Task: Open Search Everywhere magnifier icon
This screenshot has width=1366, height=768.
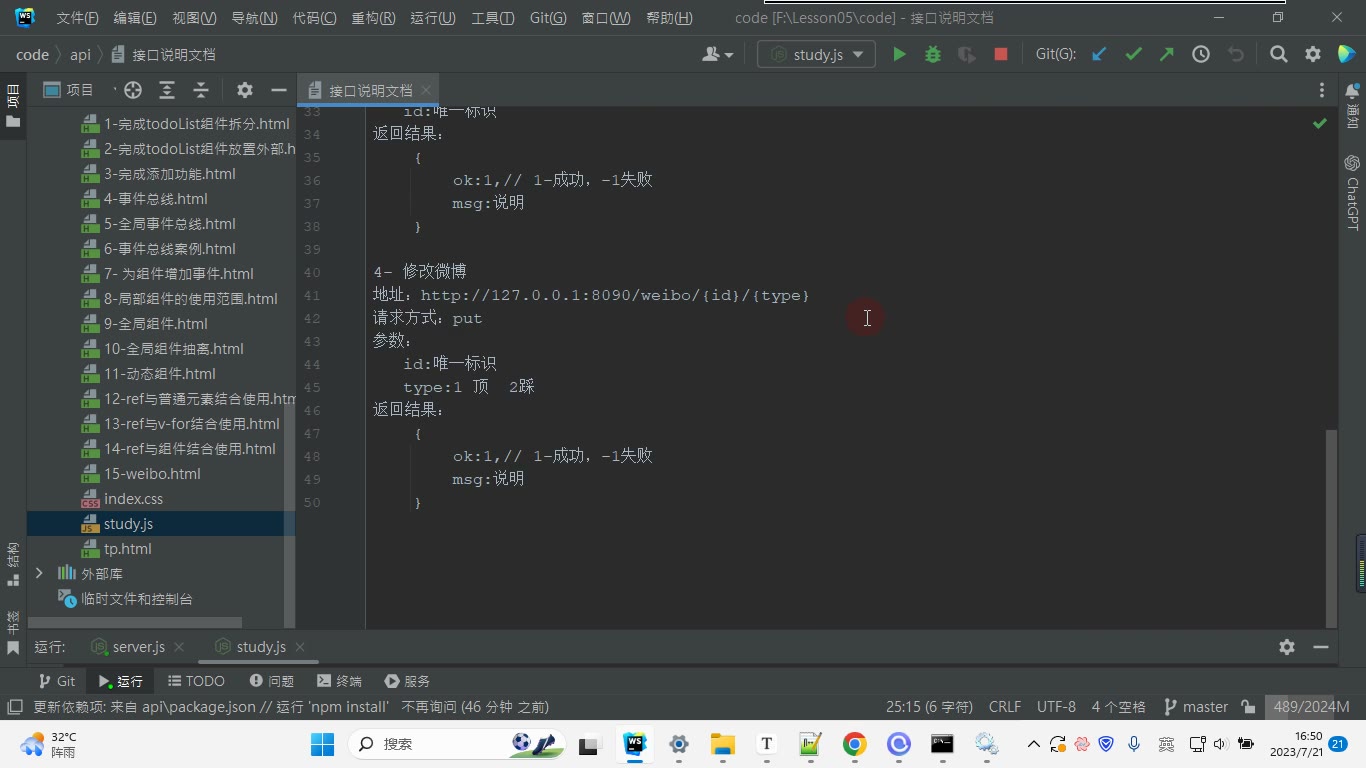Action: pos(1278,55)
